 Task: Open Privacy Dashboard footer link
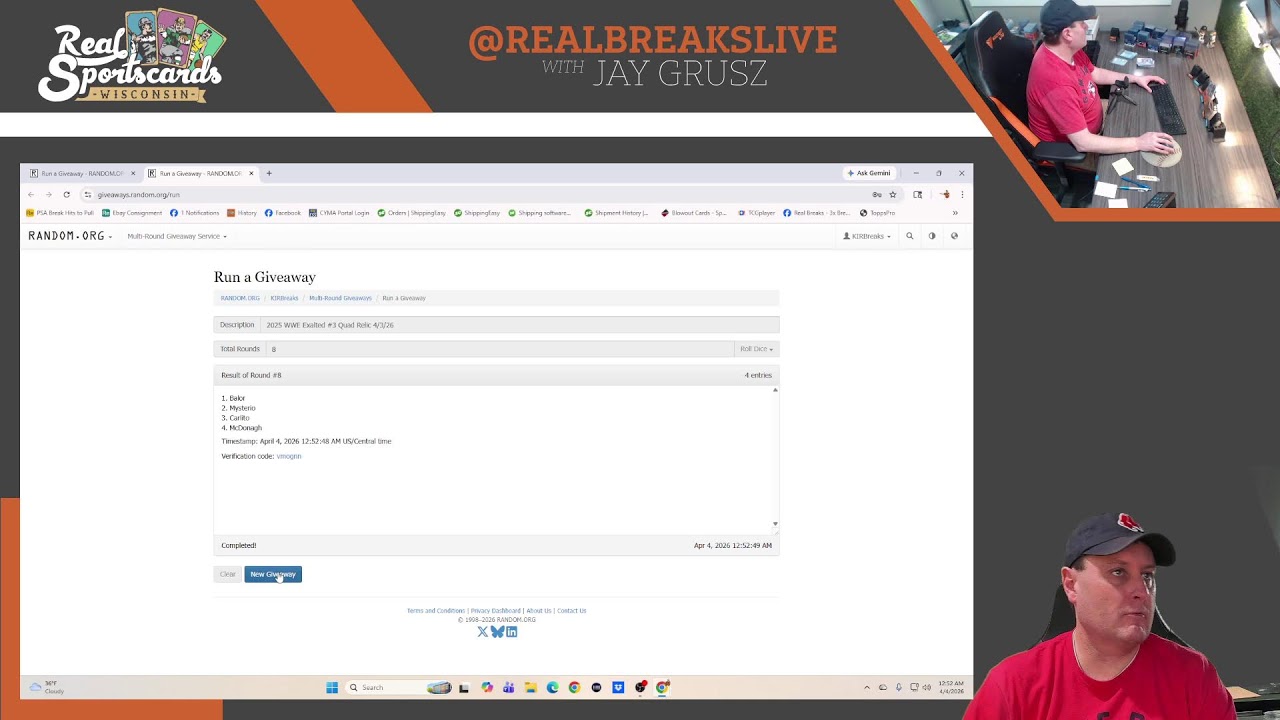(x=496, y=611)
